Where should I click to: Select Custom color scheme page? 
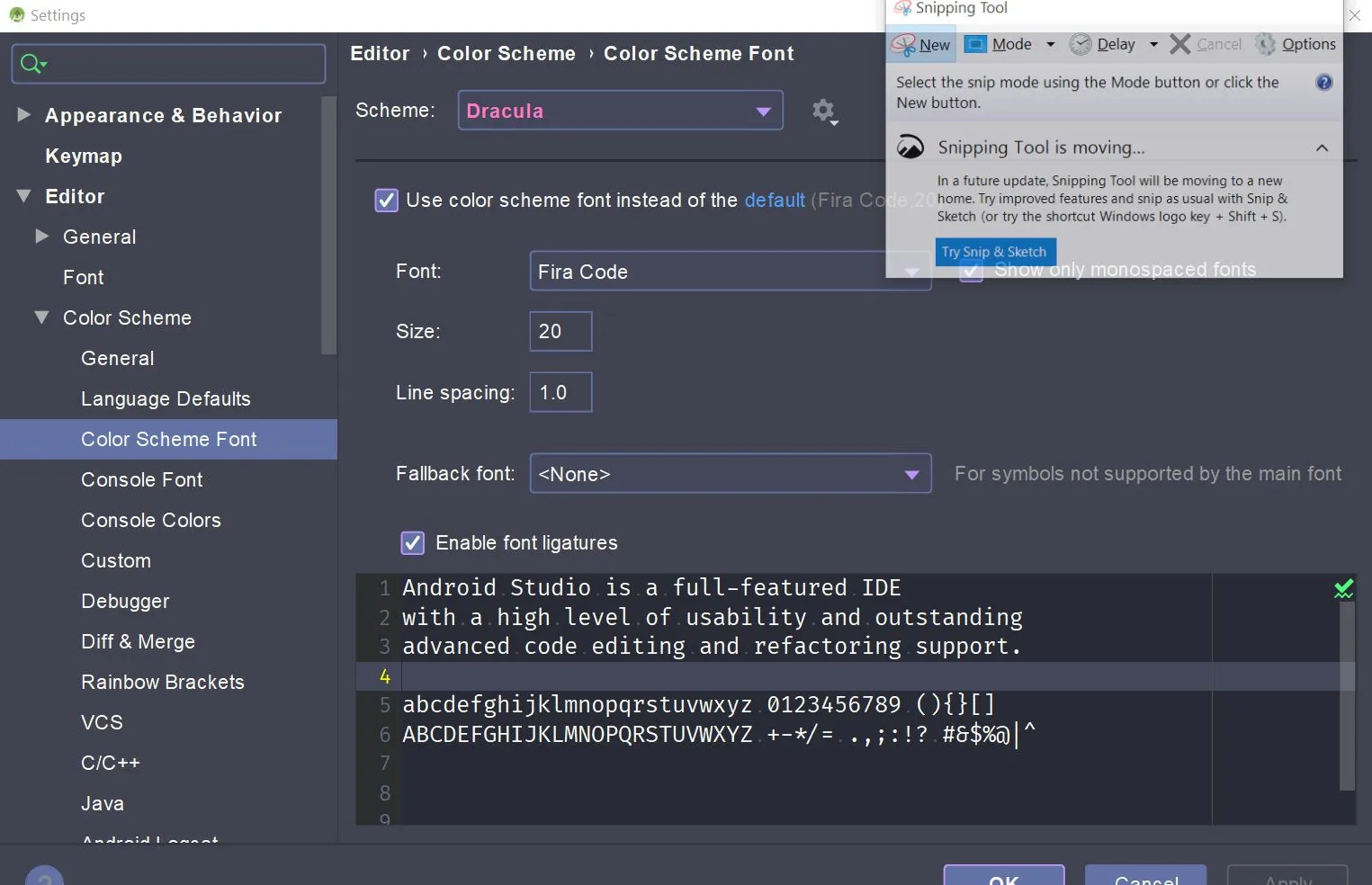[116, 561]
